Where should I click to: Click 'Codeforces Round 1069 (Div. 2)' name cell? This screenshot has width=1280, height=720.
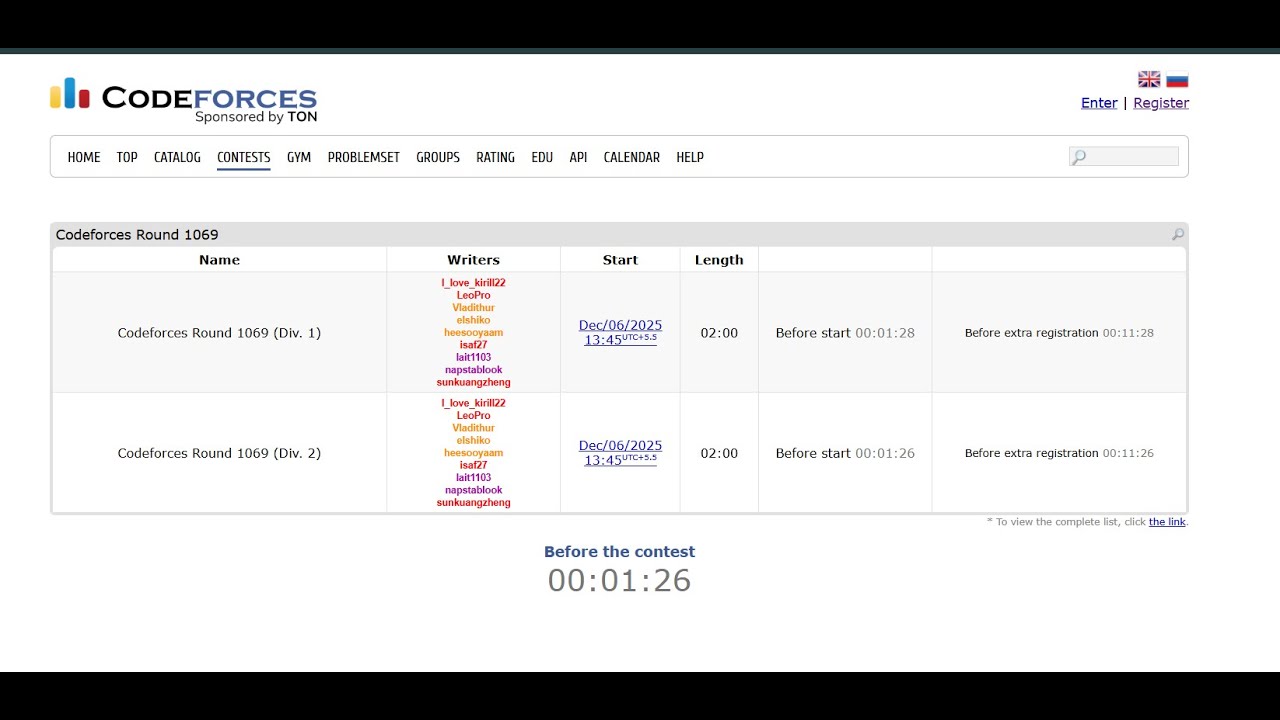(219, 453)
